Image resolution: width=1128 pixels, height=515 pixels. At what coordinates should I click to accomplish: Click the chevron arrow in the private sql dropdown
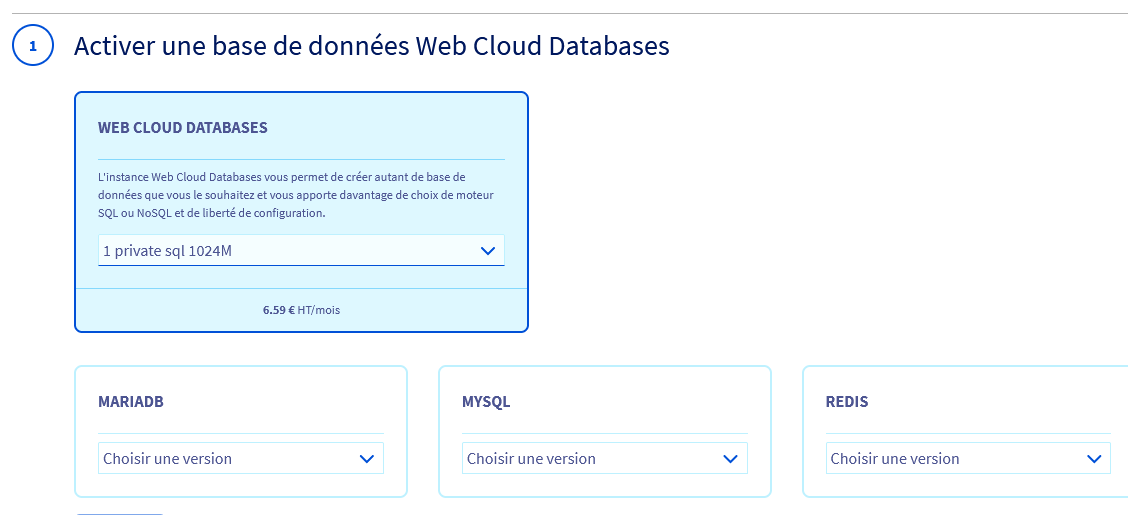488,251
